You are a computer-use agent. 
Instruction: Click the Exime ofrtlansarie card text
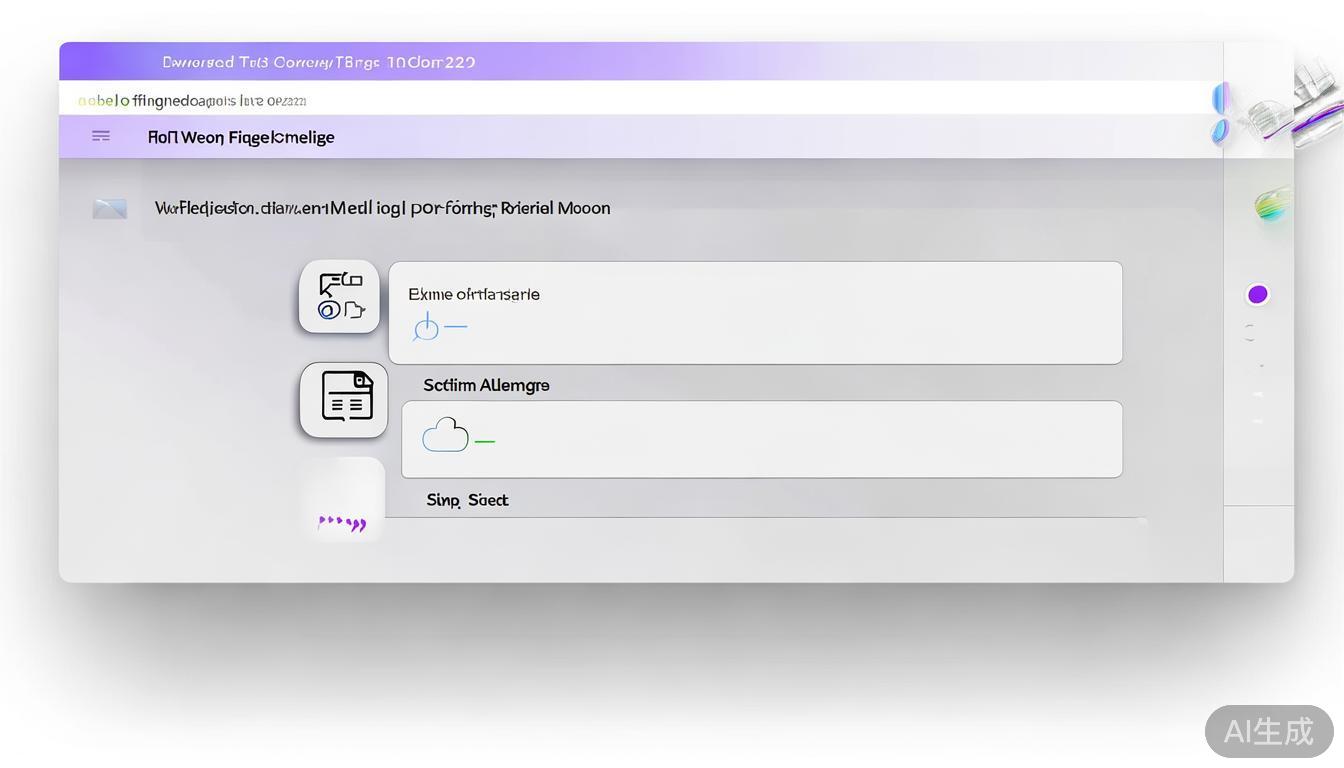point(473,294)
